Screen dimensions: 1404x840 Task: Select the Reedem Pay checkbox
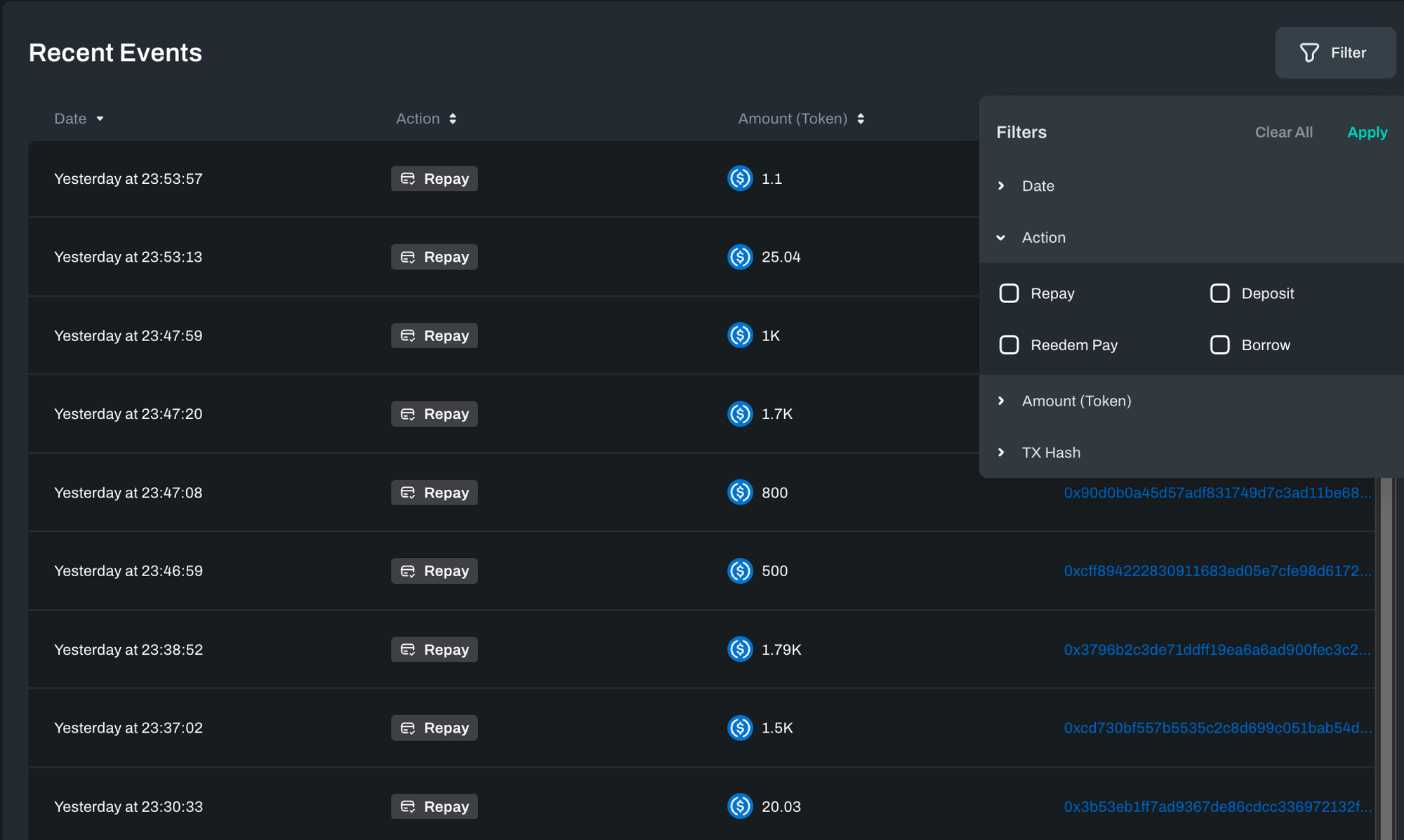pyautogui.click(x=1009, y=345)
